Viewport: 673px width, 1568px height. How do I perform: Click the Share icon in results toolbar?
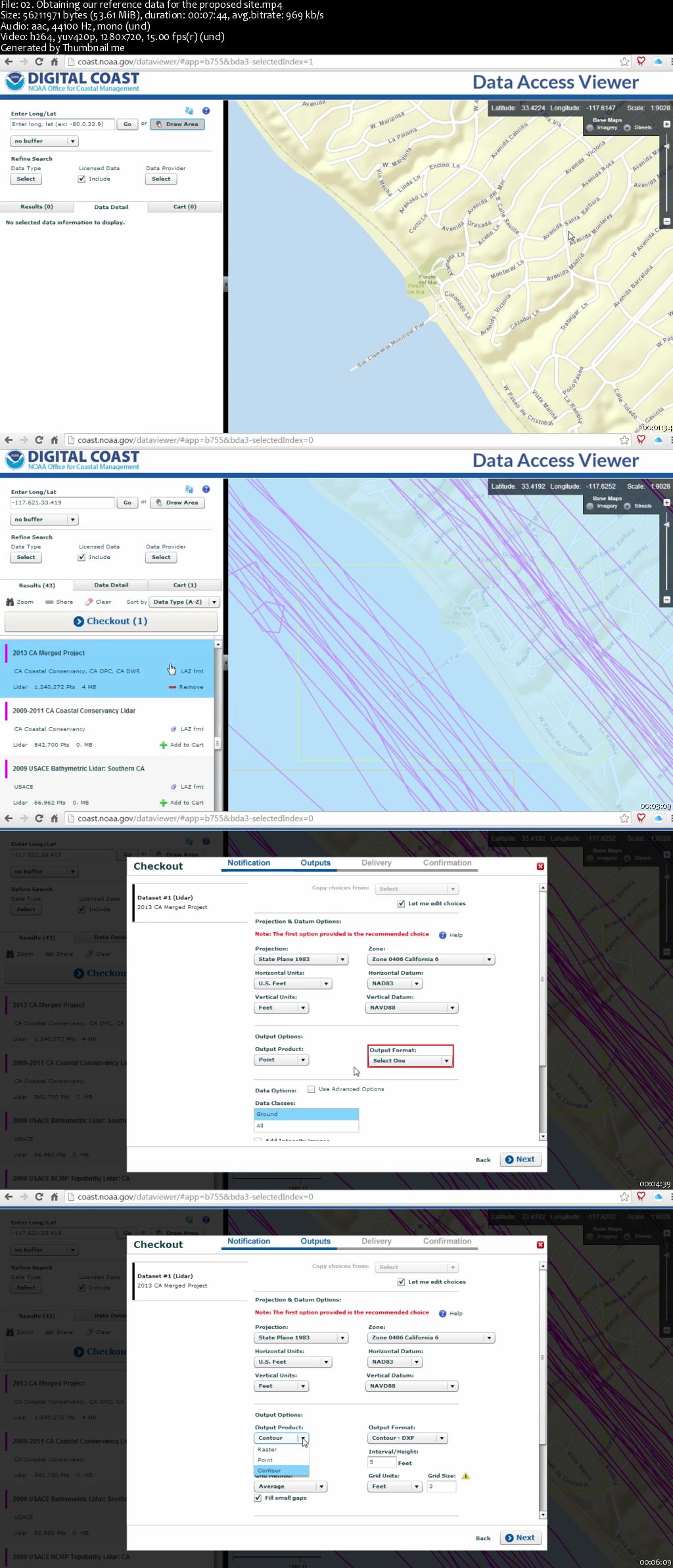point(49,602)
